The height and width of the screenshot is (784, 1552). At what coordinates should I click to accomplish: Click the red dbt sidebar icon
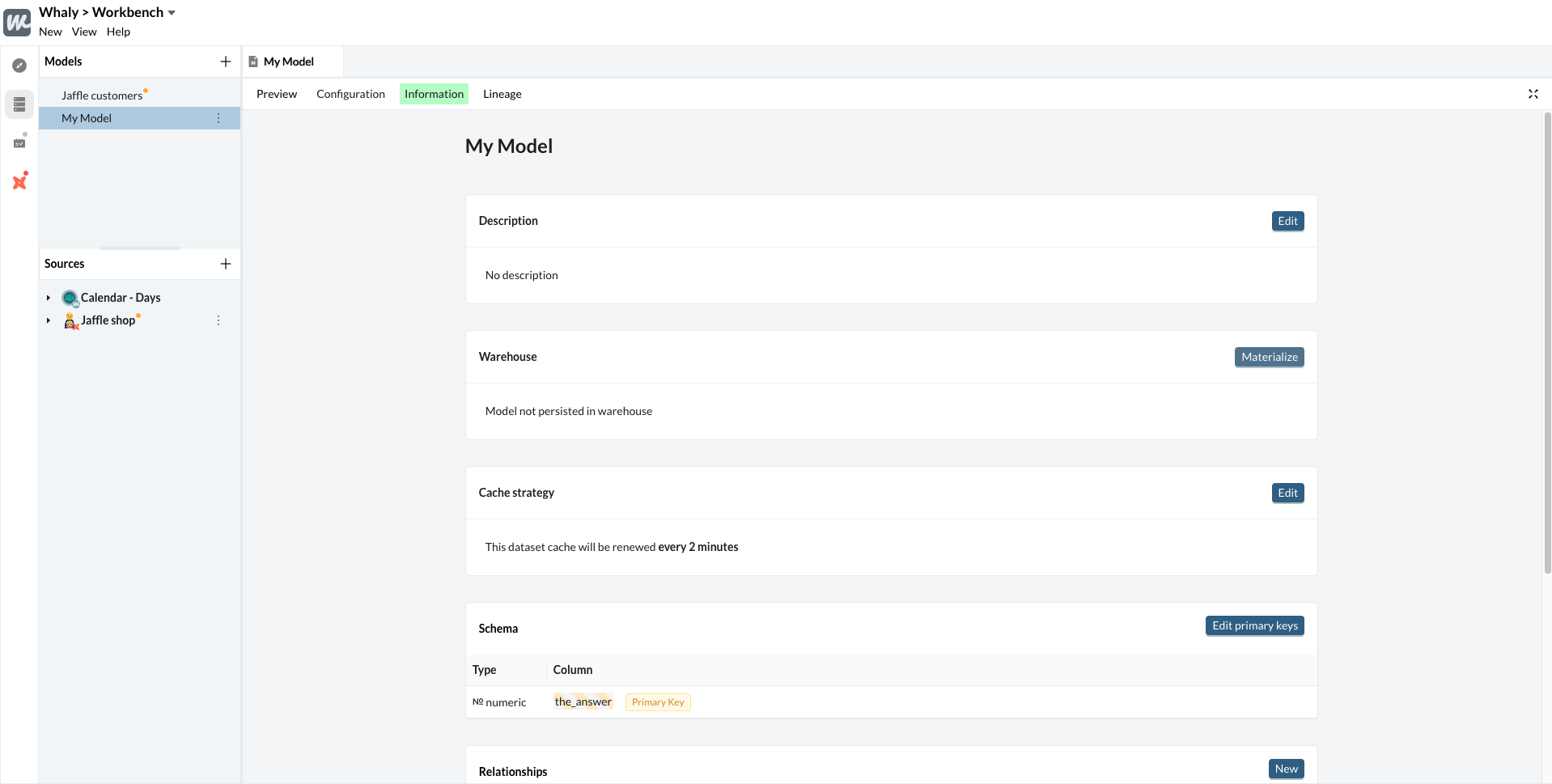point(19,182)
